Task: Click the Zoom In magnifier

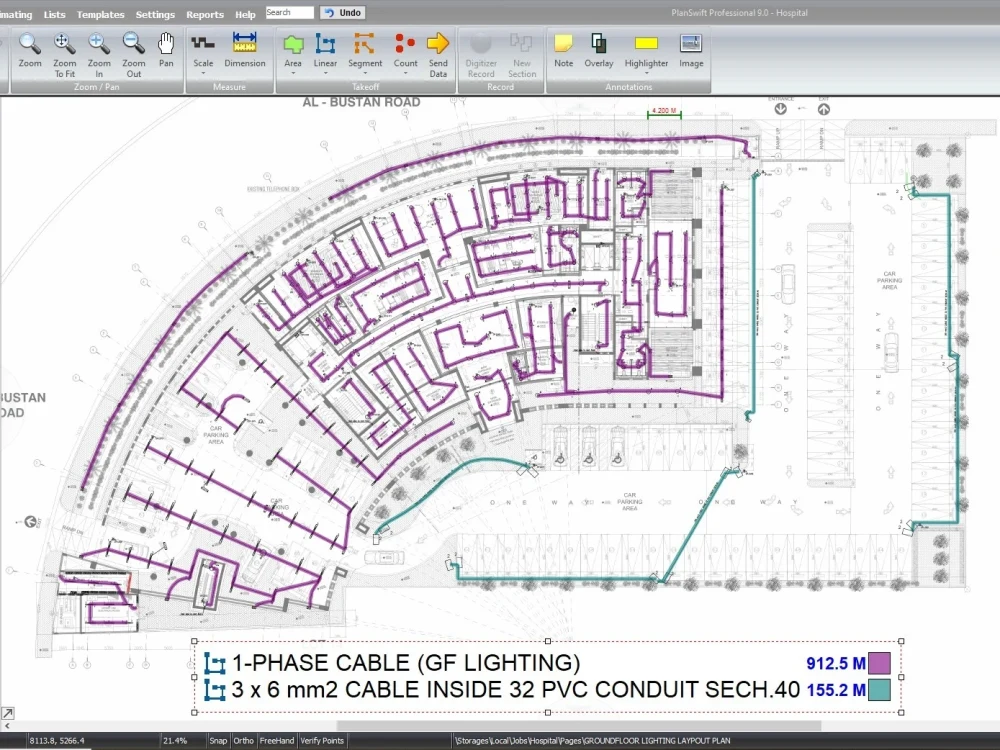Action: tap(99, 43)
